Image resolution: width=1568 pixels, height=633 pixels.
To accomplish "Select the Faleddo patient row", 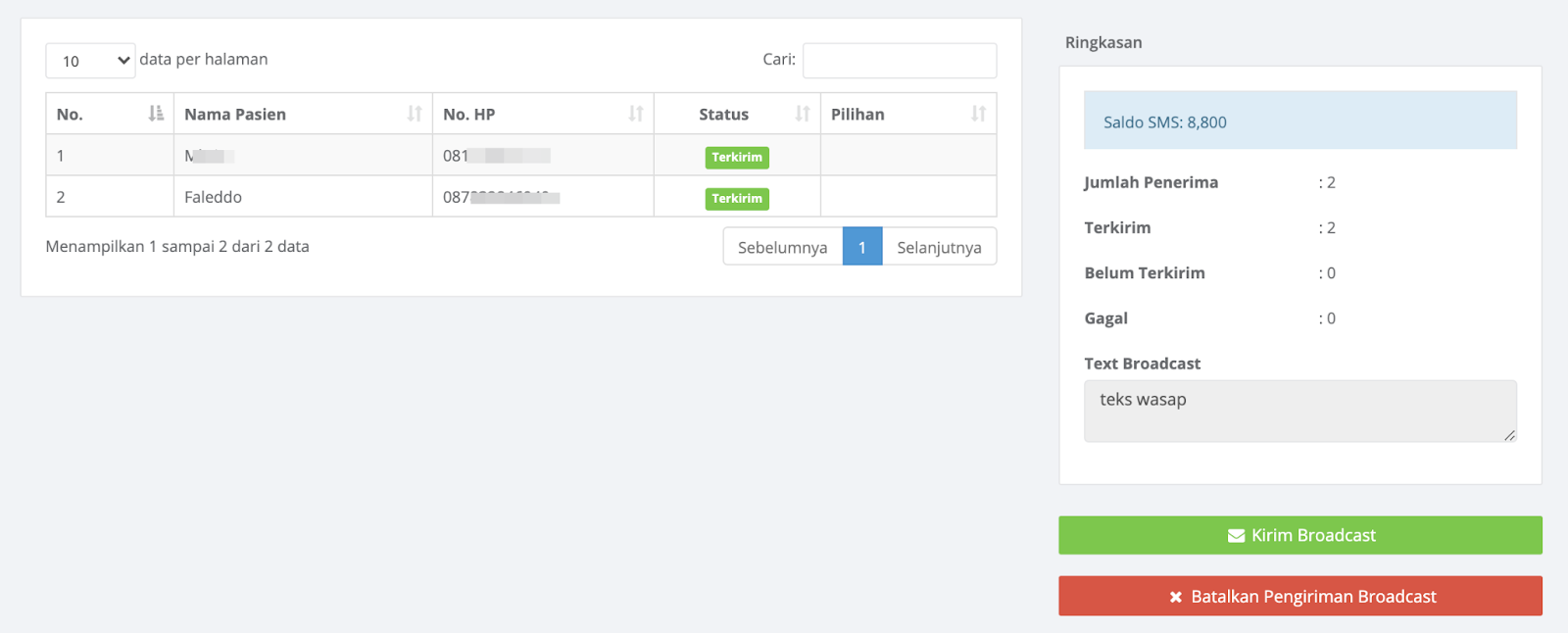I will (521, 197).
